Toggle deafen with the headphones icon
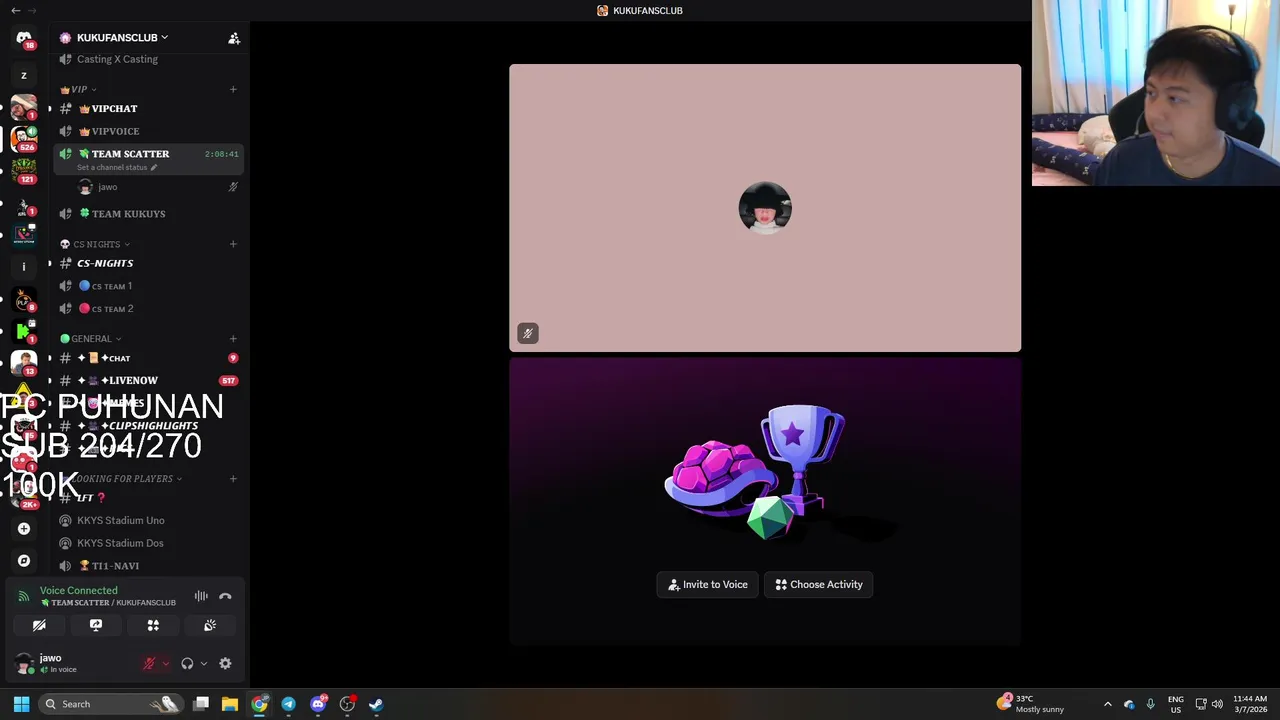Viewport: 1280px width, 720px height. 187,663
